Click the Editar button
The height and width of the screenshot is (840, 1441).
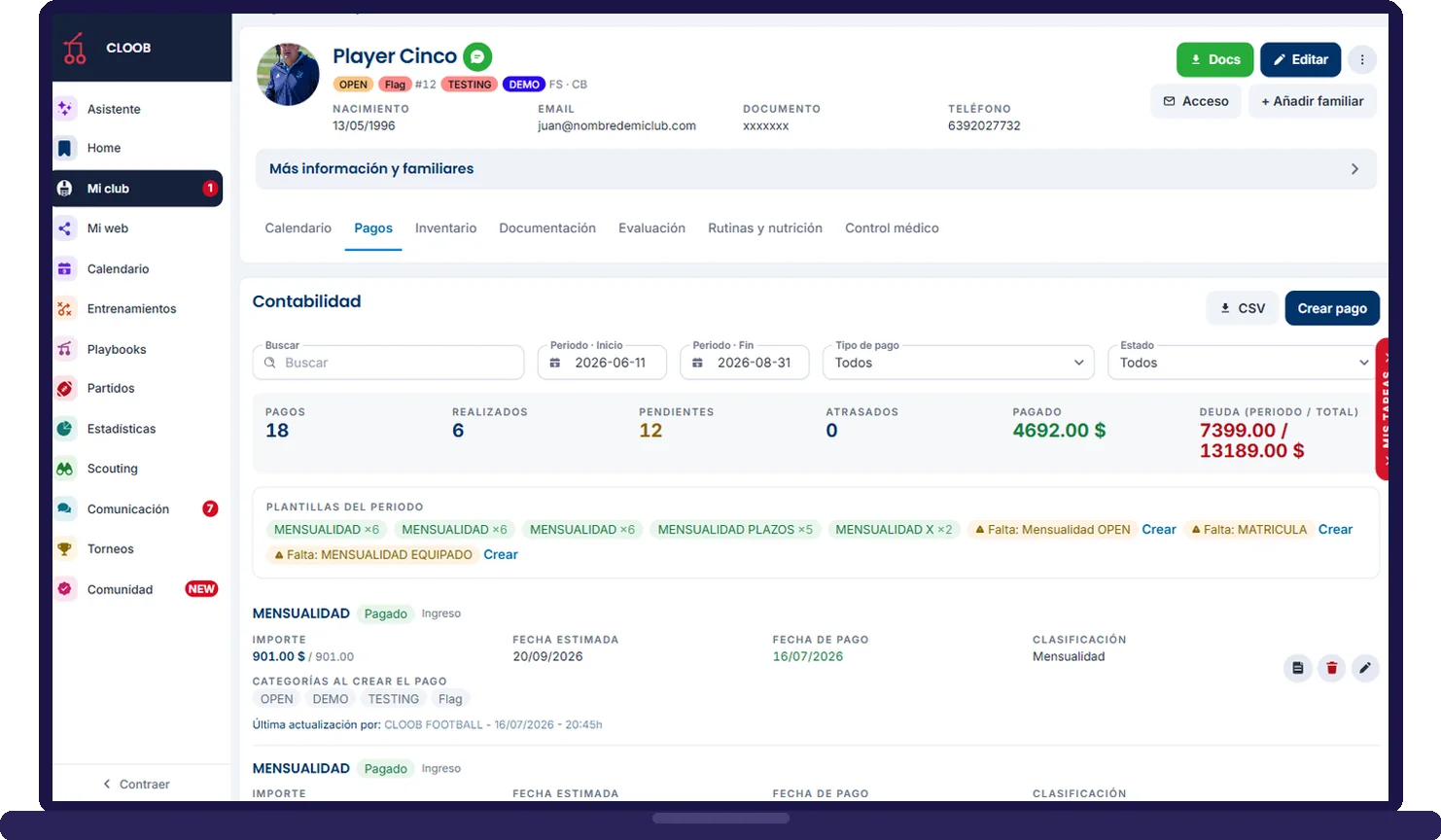[x=1301, y=59]
